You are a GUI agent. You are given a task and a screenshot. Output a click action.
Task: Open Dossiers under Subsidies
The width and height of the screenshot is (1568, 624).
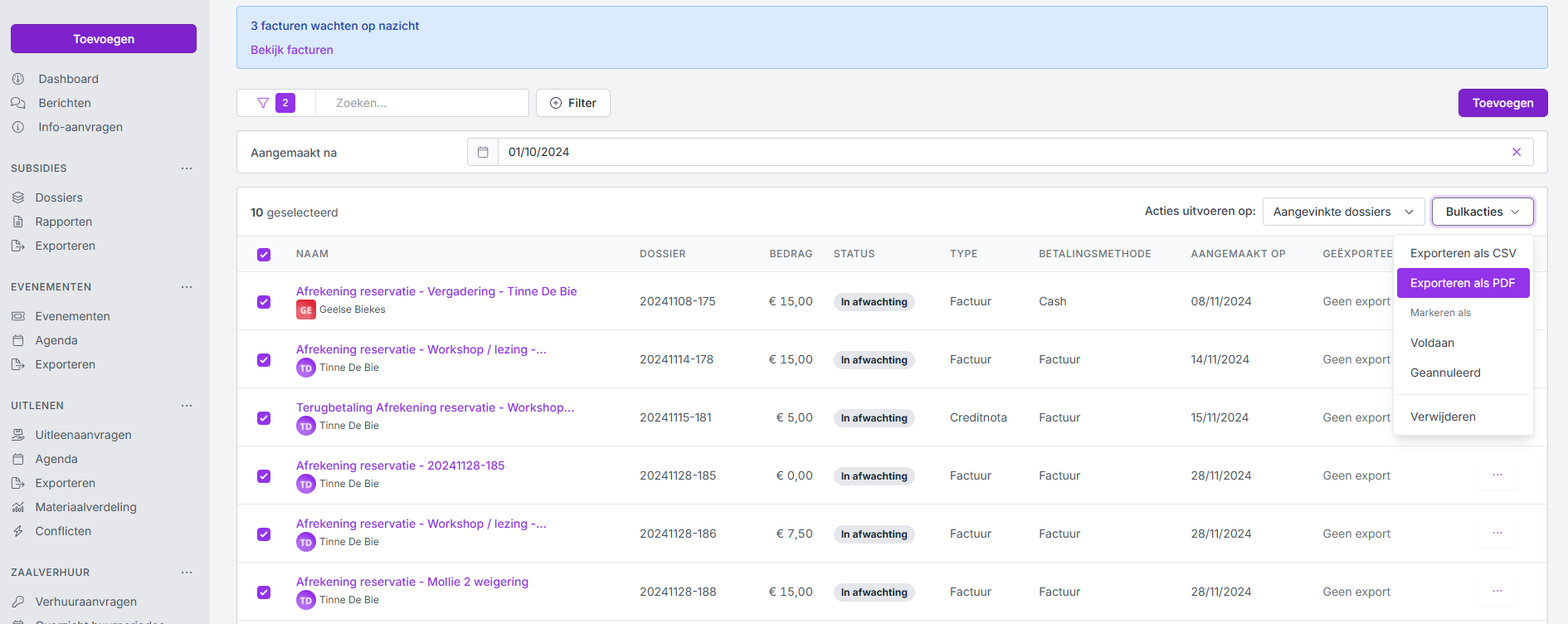[58, 197]
